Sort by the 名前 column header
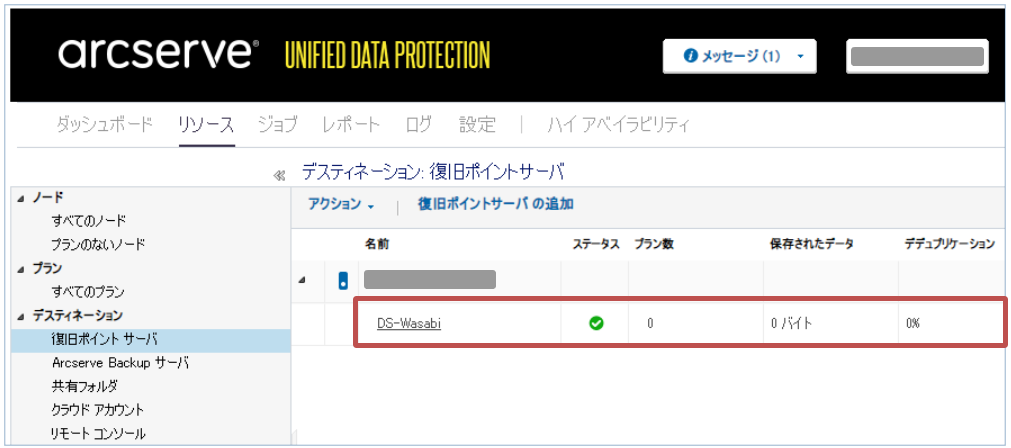Viewport: 1011px width, 448px height. 377,244
